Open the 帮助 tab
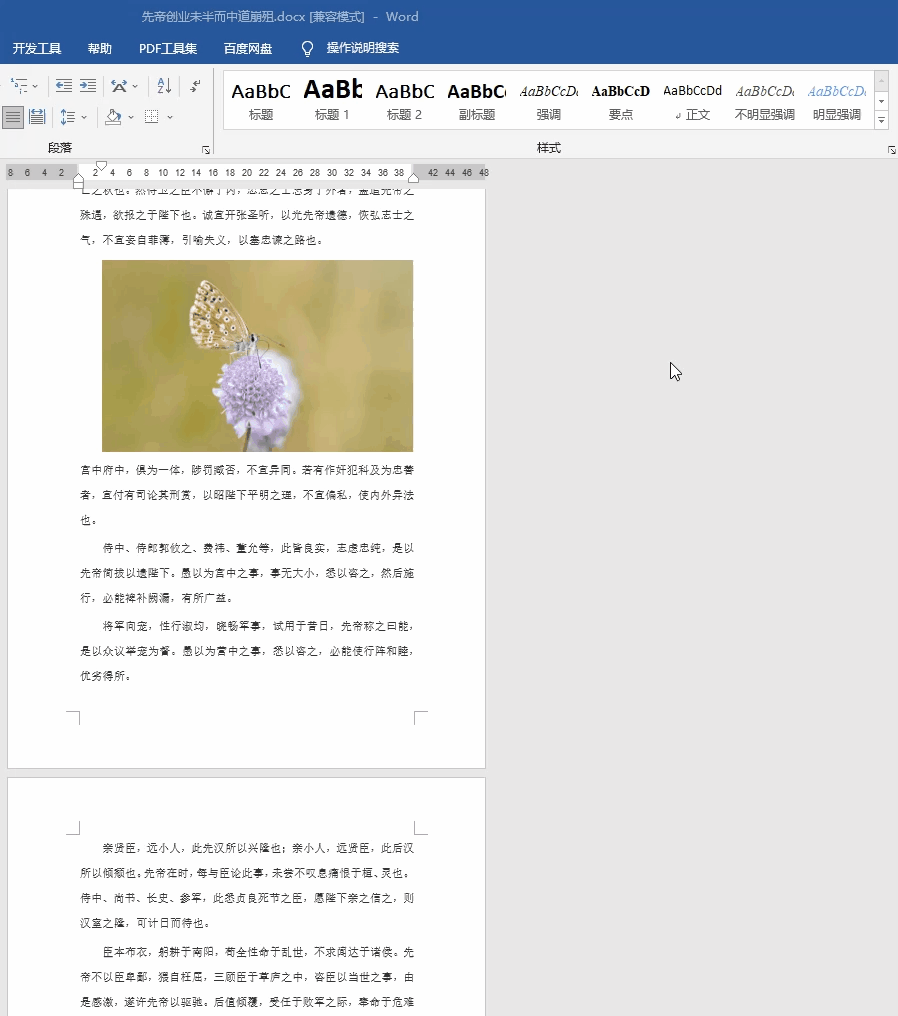 coord(100,49)
